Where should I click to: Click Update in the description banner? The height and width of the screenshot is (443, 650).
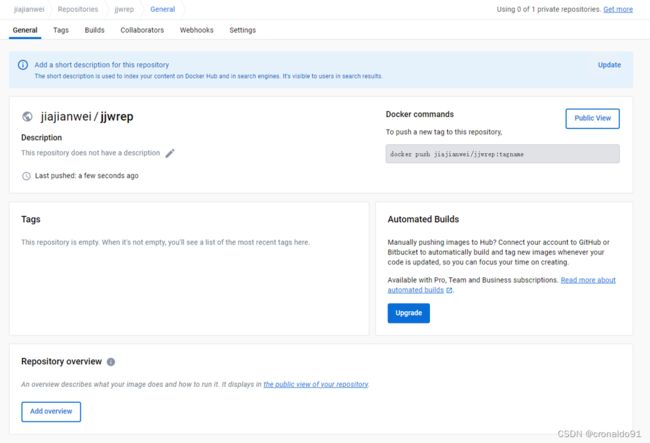[x=609, y=65]
